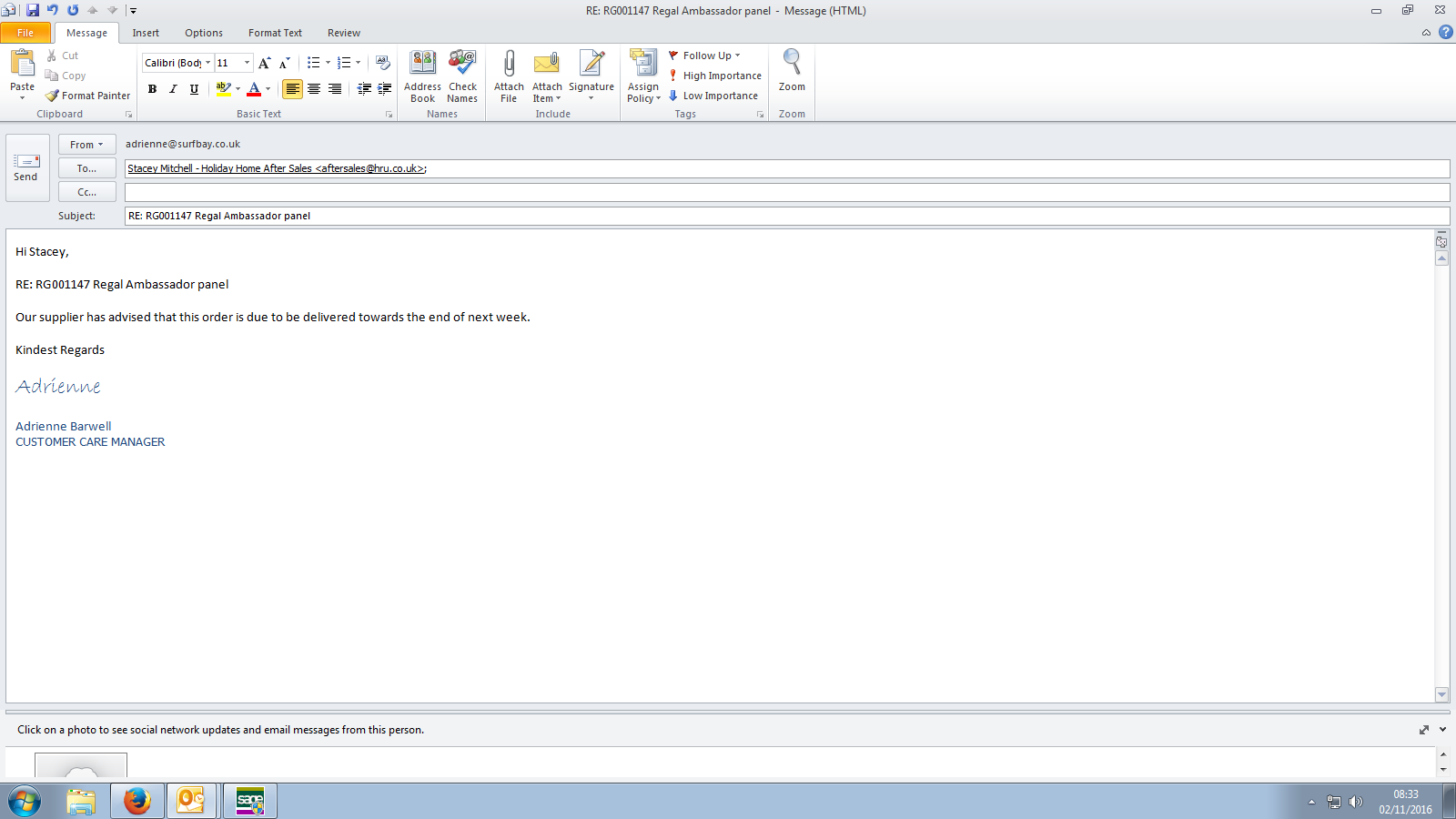Toggle Italic formatting
1456x819 pixels.
click(x=173, y=88)
